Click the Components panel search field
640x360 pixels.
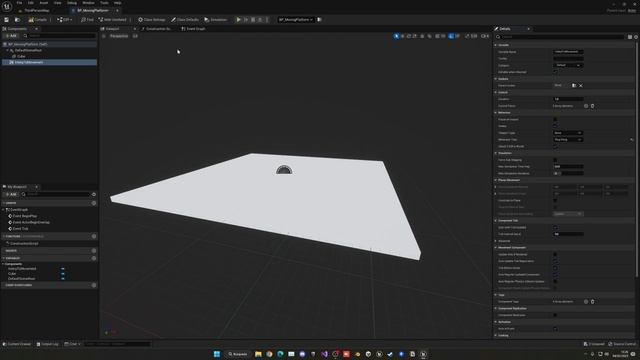pos(60,36)
